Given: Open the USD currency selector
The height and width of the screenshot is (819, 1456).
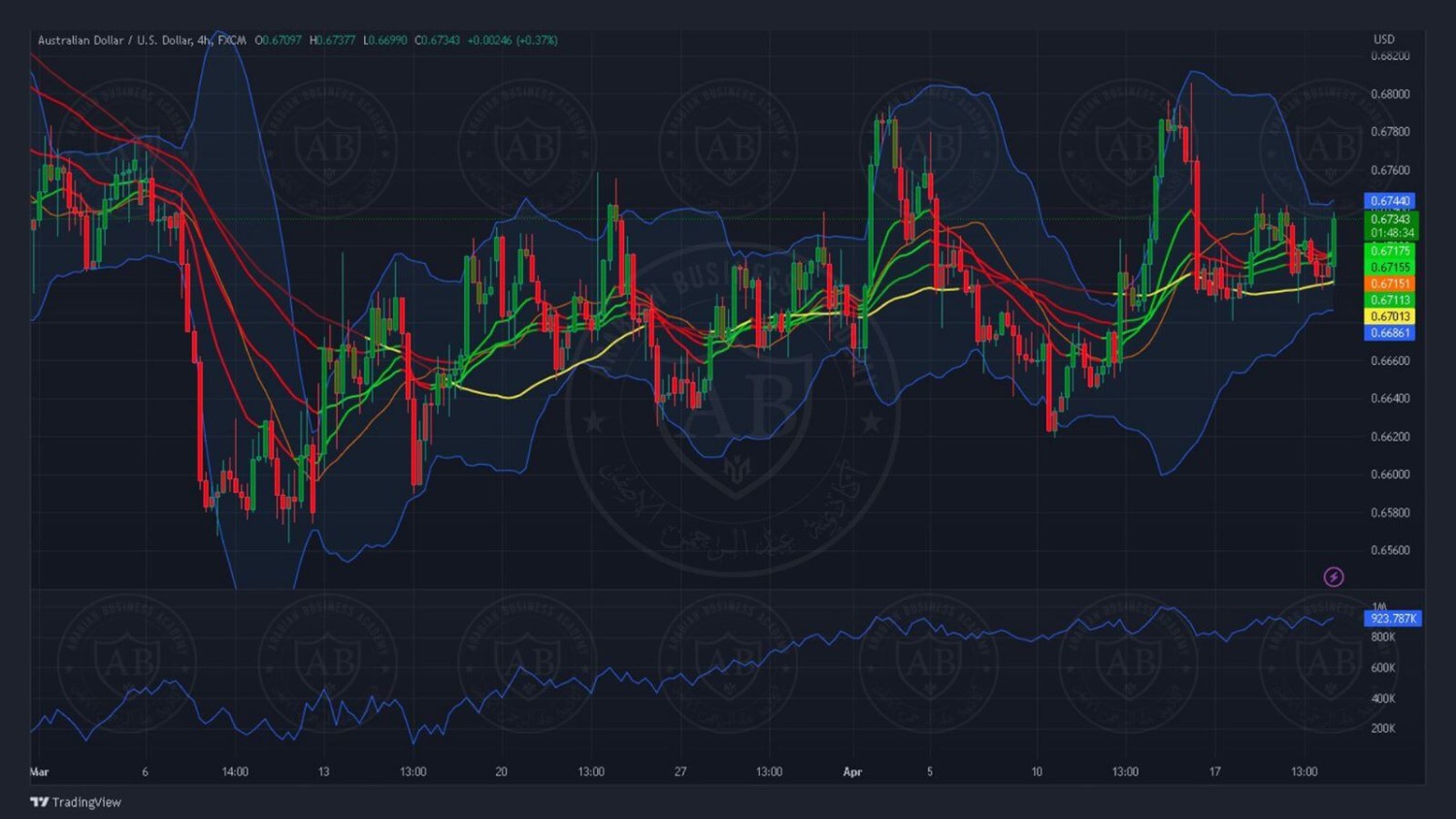Looking at the screenshot, I should [1384, 40].
